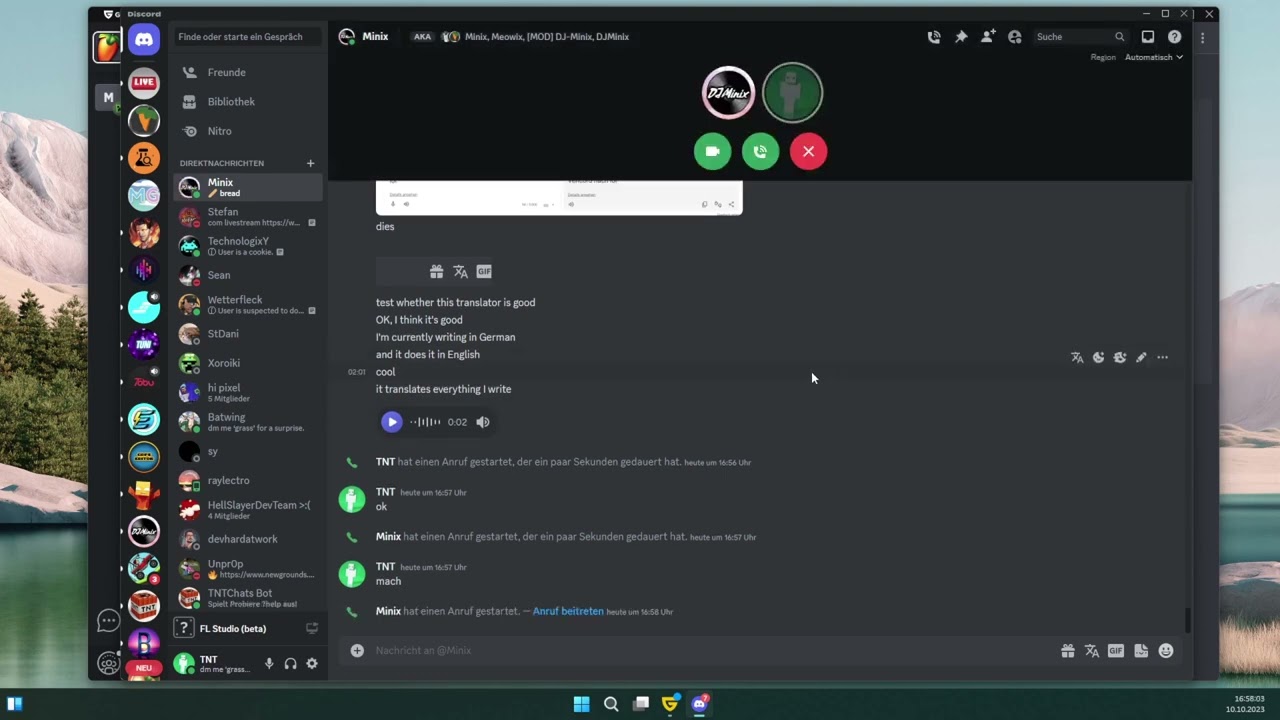The image size is (1280, 720).
Task: Decline call with red X button
Action: [x=808, y=151]
